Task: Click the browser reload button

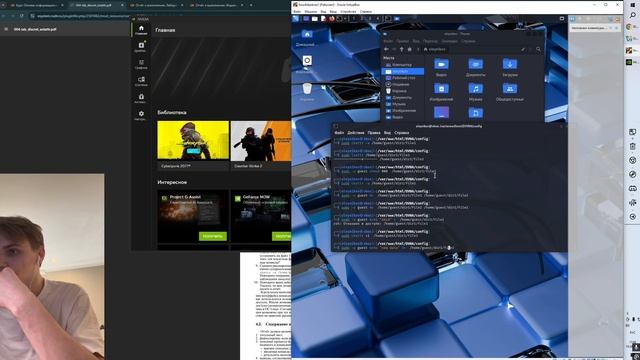Action: tap(22, 16)
